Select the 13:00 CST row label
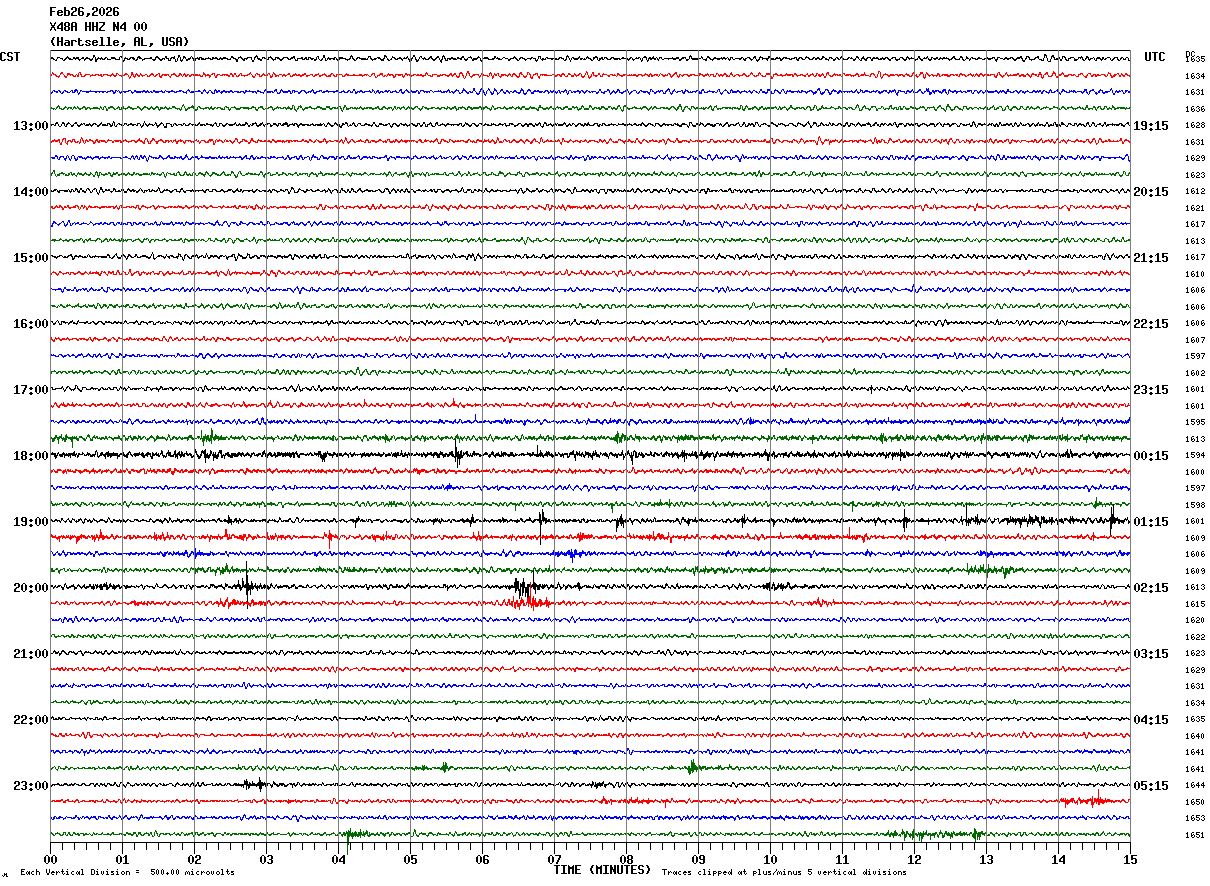Viewport: 1210px width, 886px height. [x=30, y=126]
